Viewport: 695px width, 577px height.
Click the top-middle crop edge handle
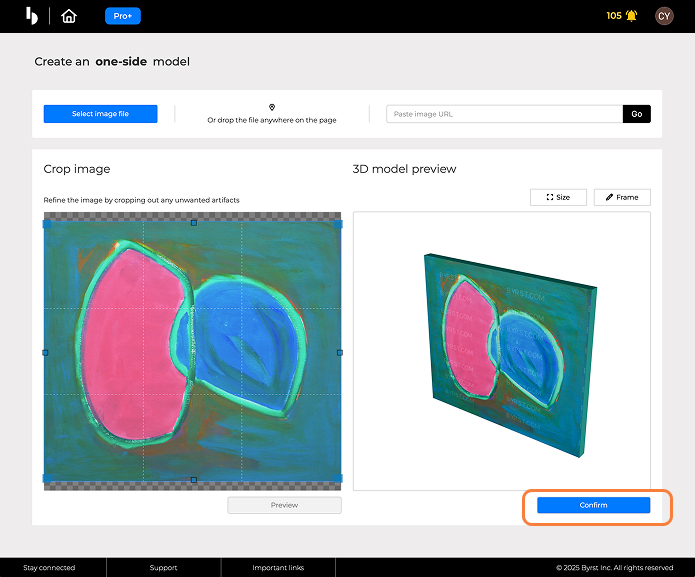(193, 223)
